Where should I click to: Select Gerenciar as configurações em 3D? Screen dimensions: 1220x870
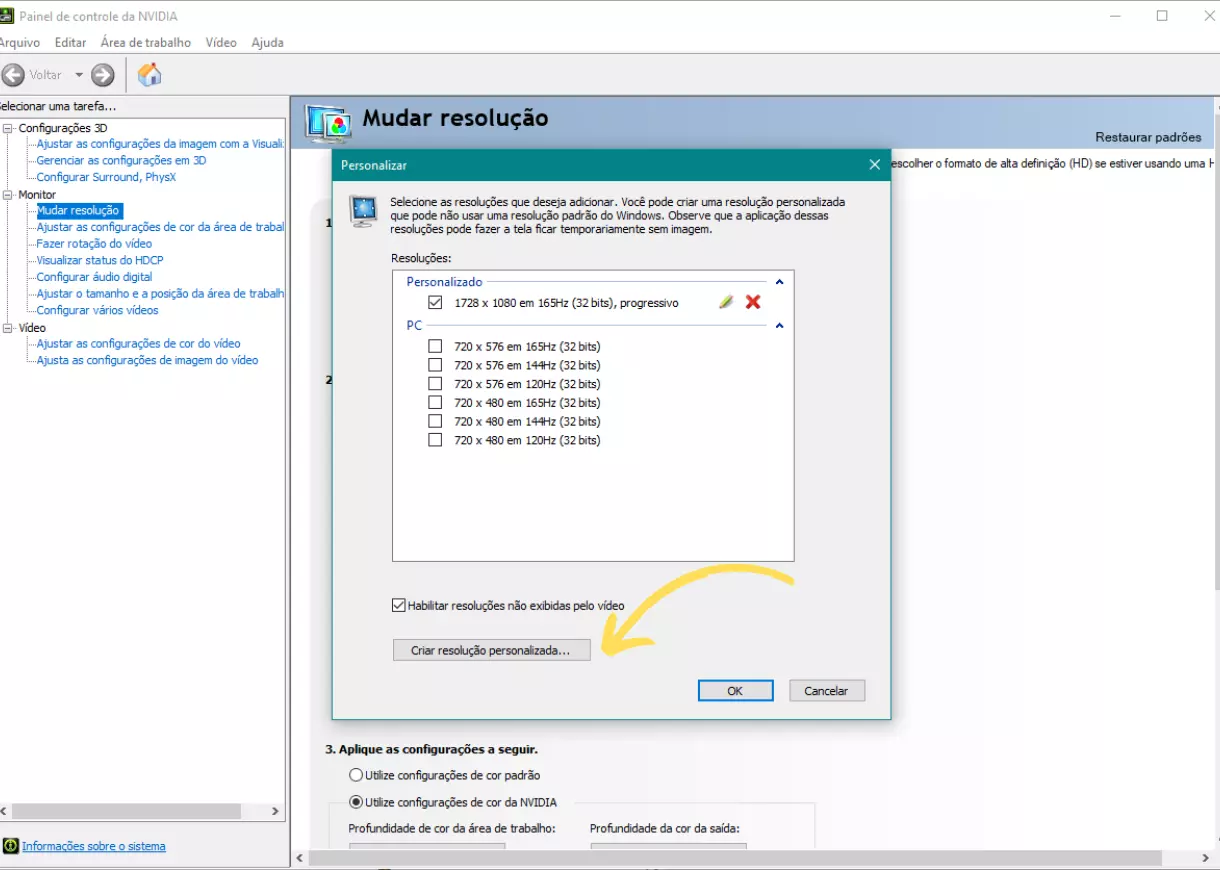(121, 160)
